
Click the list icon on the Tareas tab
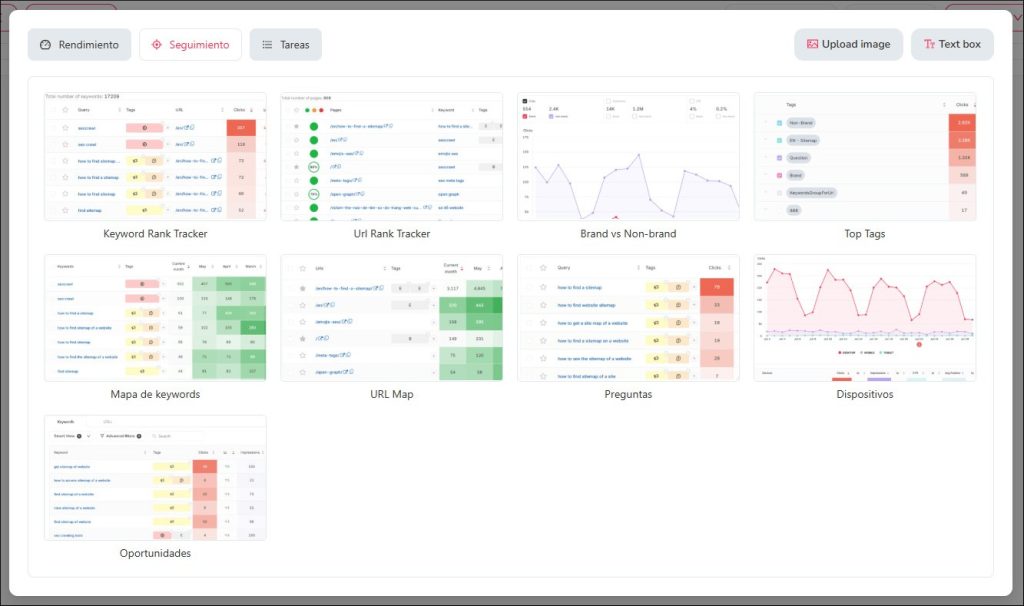[x=266, y=44]
